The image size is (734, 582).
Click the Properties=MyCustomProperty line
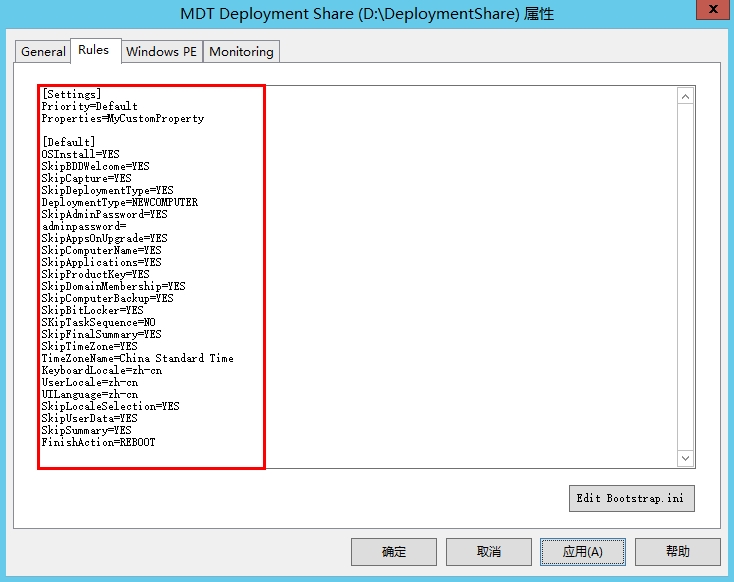pos(123,118)
